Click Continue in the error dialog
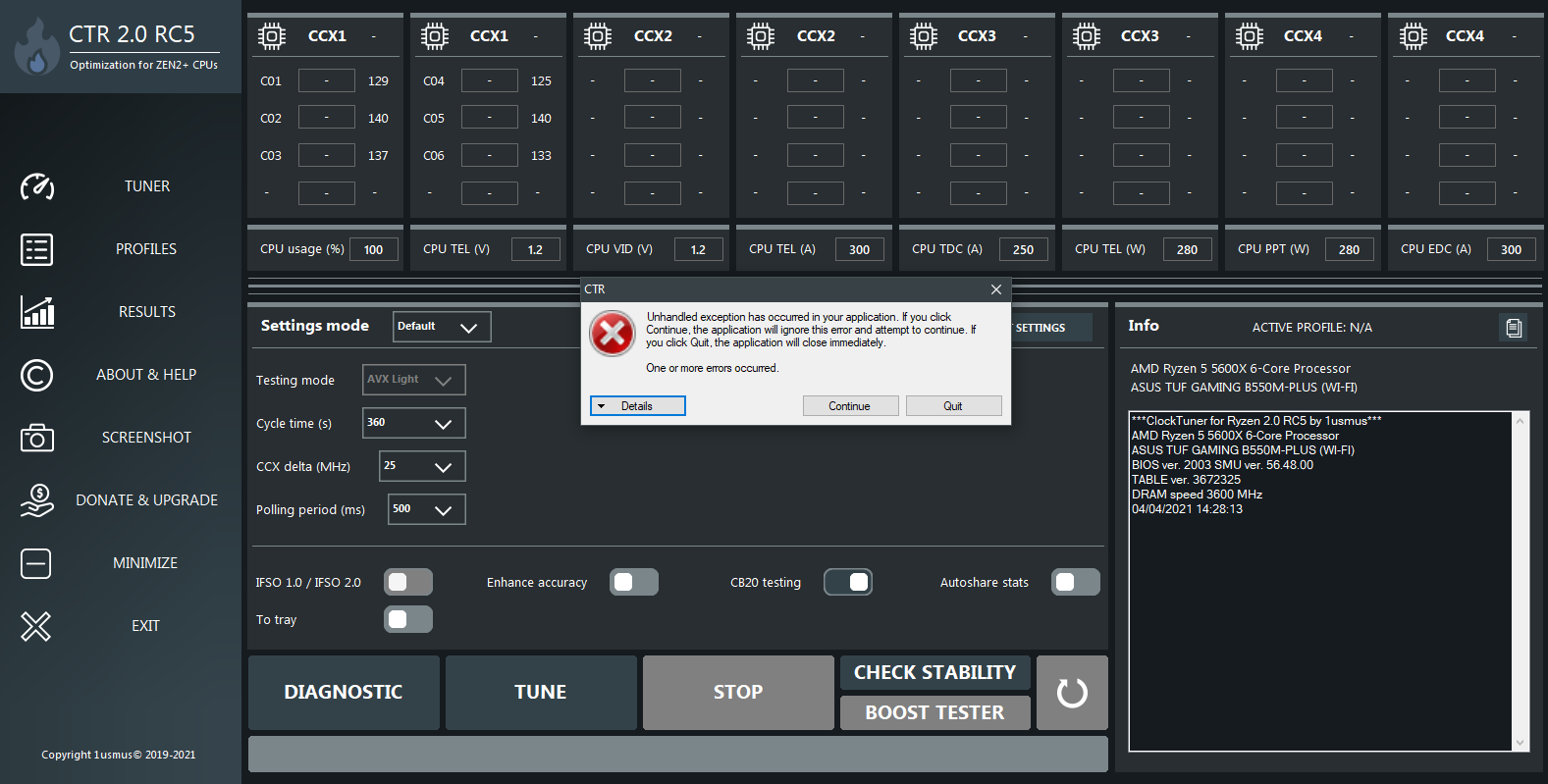The height and width of the screenshot is (784, 1548). [850, 406]
